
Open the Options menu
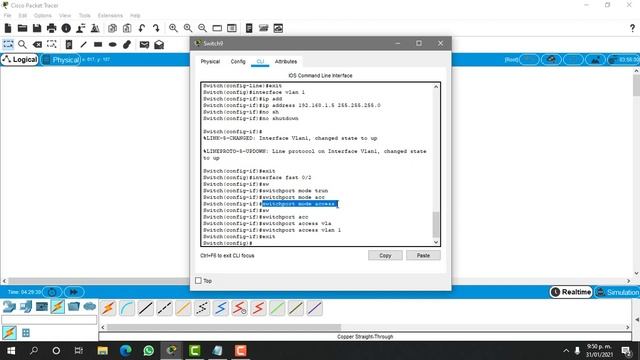coord(43,16)
